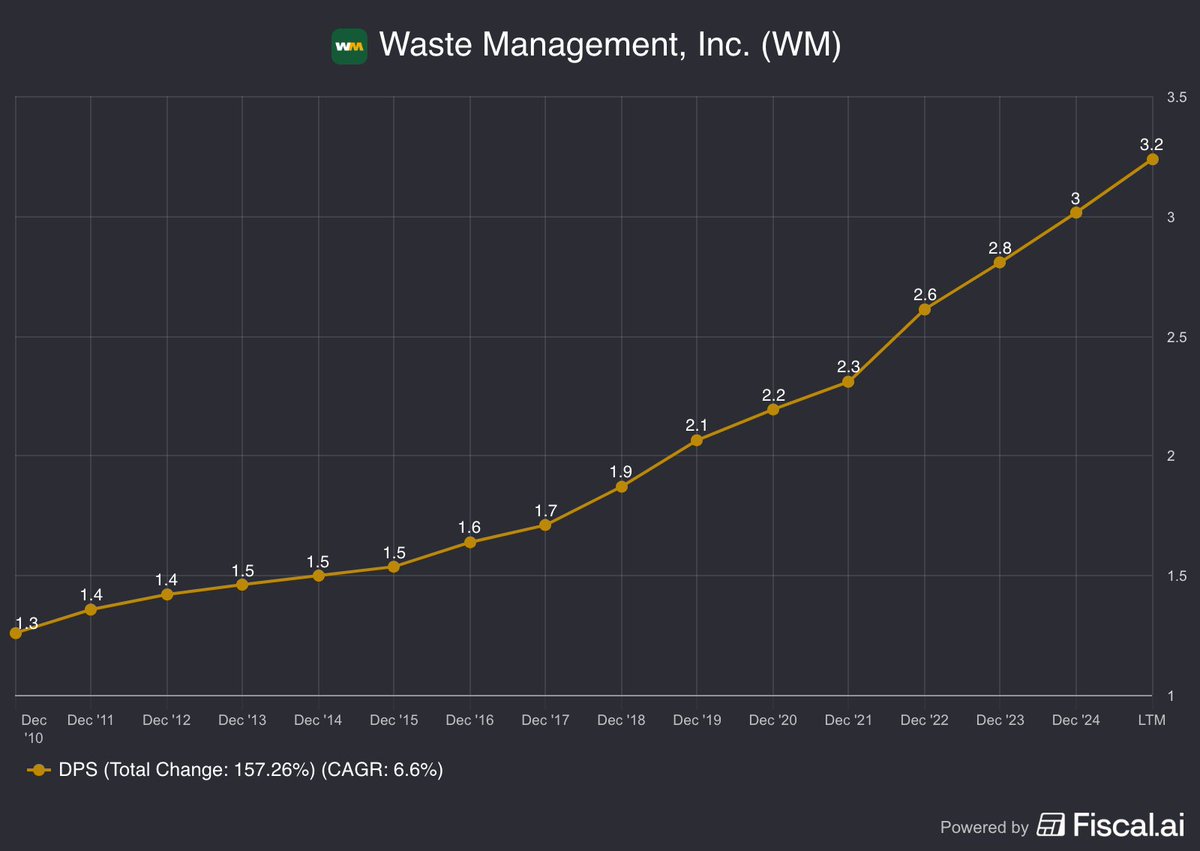Click the 1.9 data point on the line
Image resolution: width=1200 pixels, height=851 pixels.
click(622, 487)
